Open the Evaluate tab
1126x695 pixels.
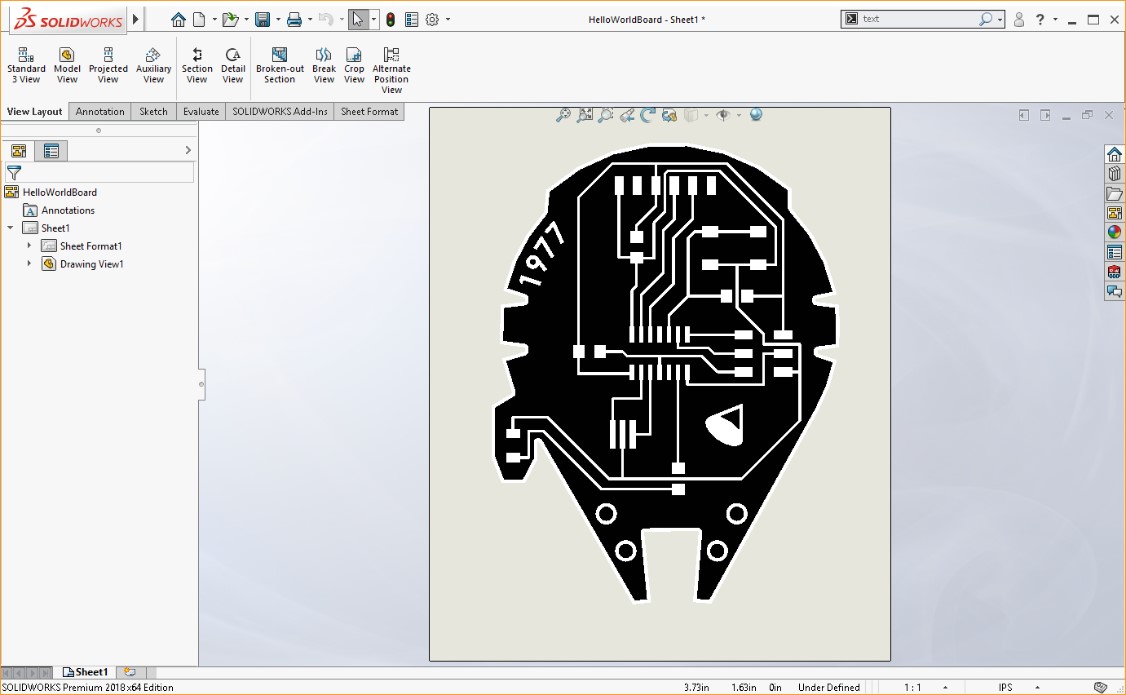tap(201, 111)
